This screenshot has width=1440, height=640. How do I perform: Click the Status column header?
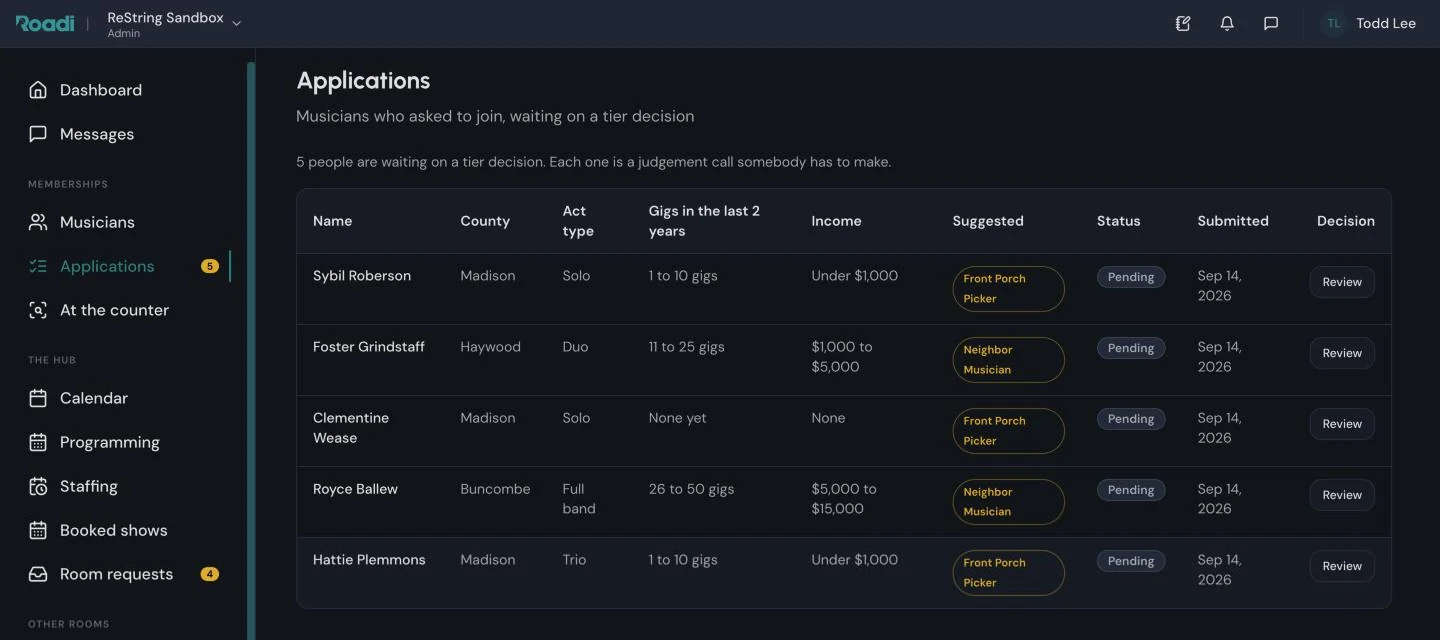point(1118,221)
